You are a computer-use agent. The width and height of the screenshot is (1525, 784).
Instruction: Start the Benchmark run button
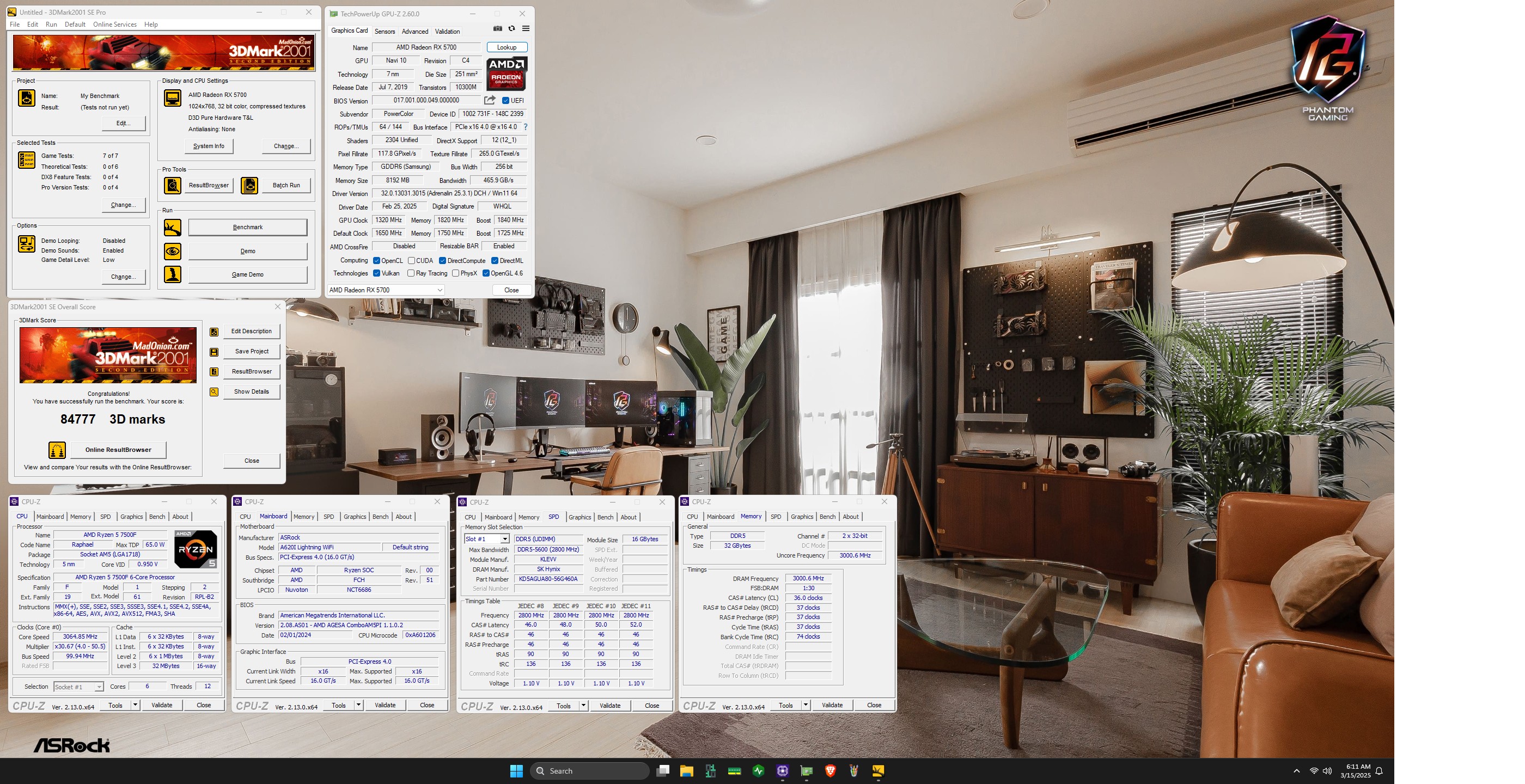pyautogui.click(x=248, y=228)
